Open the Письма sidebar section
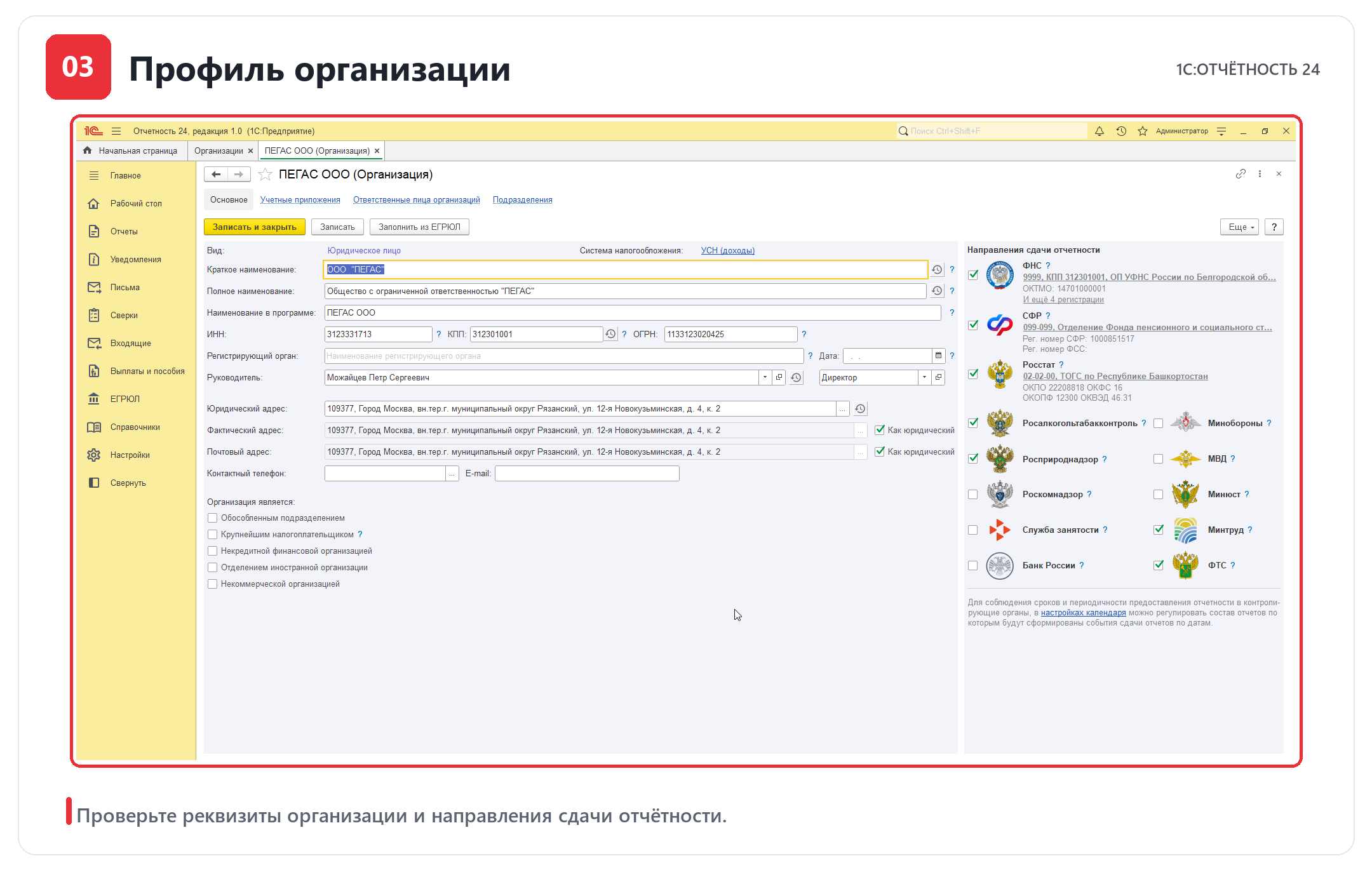 tap(124, 288)
